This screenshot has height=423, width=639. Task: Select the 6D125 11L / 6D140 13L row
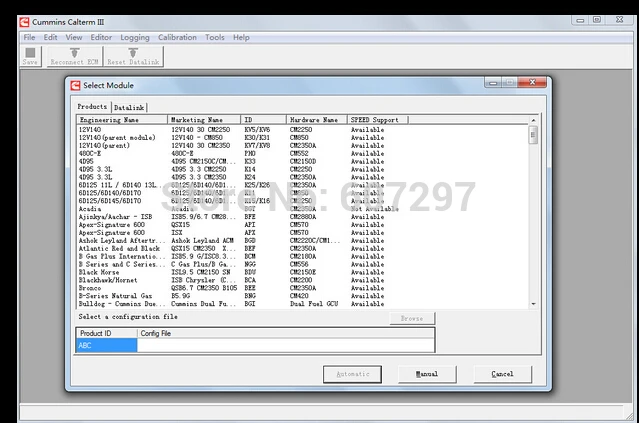coord(304,185)
